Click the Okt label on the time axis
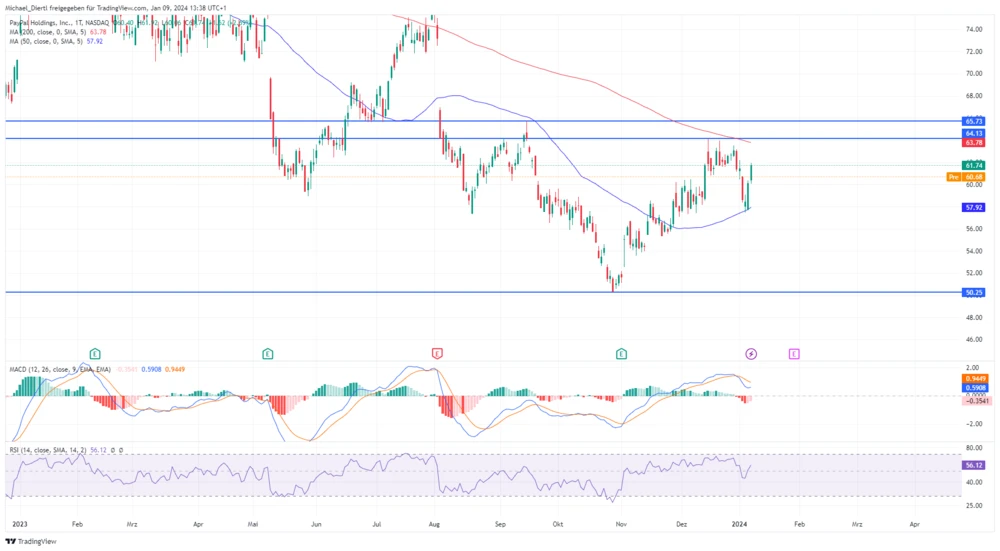 click(558, 524)
